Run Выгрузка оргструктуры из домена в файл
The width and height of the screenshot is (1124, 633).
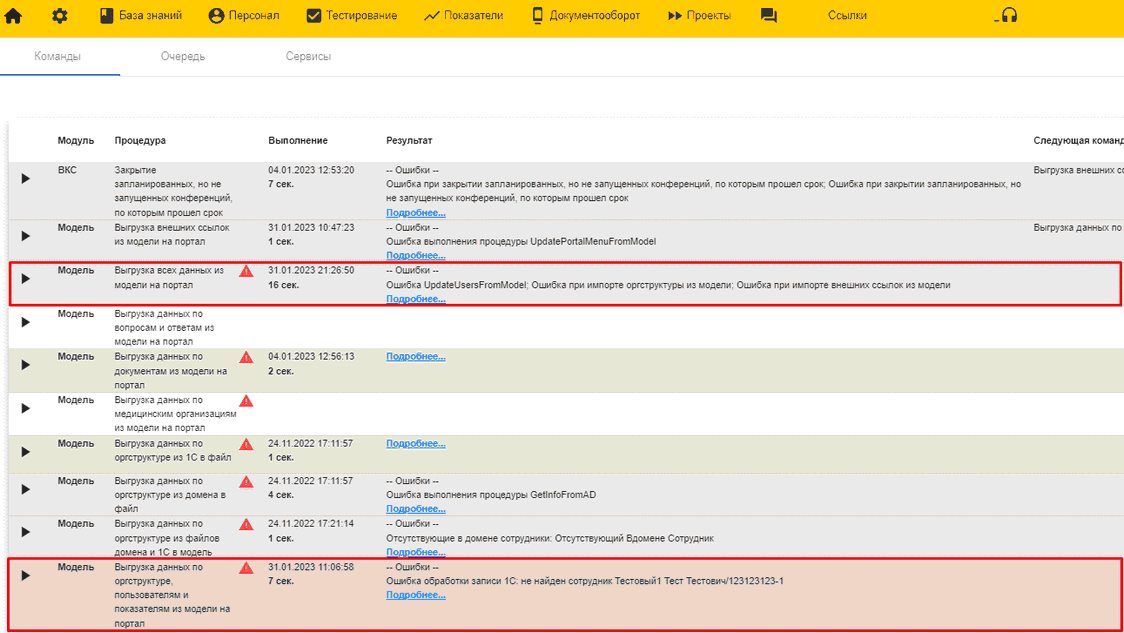click(x=26, y=489)
